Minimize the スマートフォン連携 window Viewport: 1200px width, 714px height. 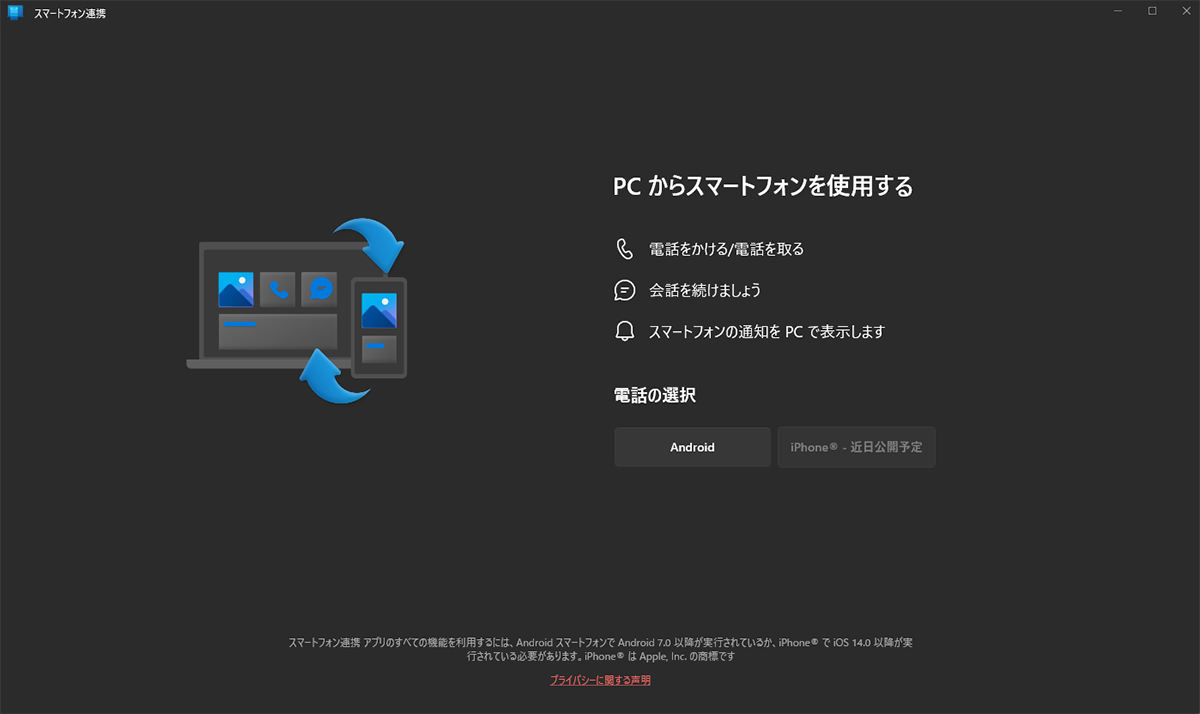tap(1116, 11)
